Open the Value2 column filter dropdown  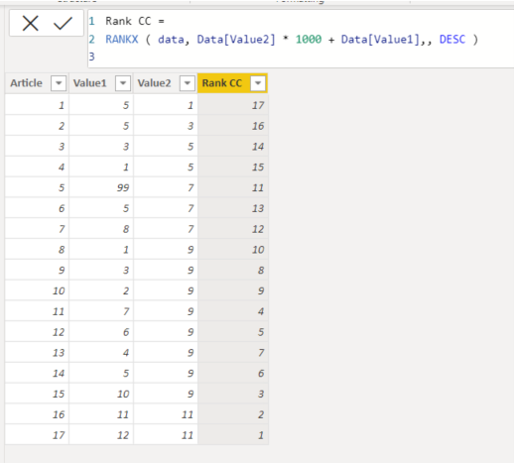(x=187, y=83)
